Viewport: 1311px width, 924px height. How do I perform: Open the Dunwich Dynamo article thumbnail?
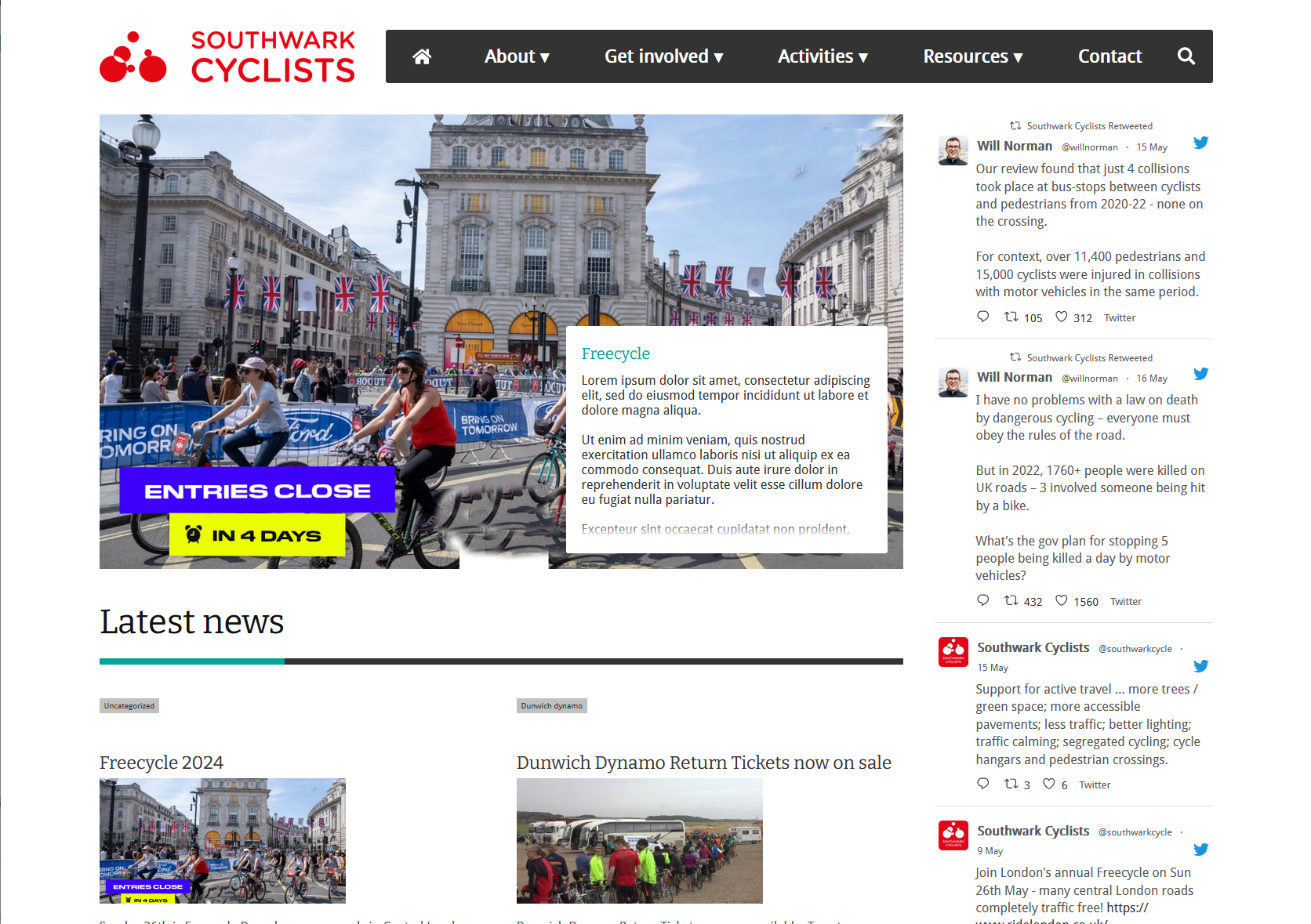coord(639,841)
